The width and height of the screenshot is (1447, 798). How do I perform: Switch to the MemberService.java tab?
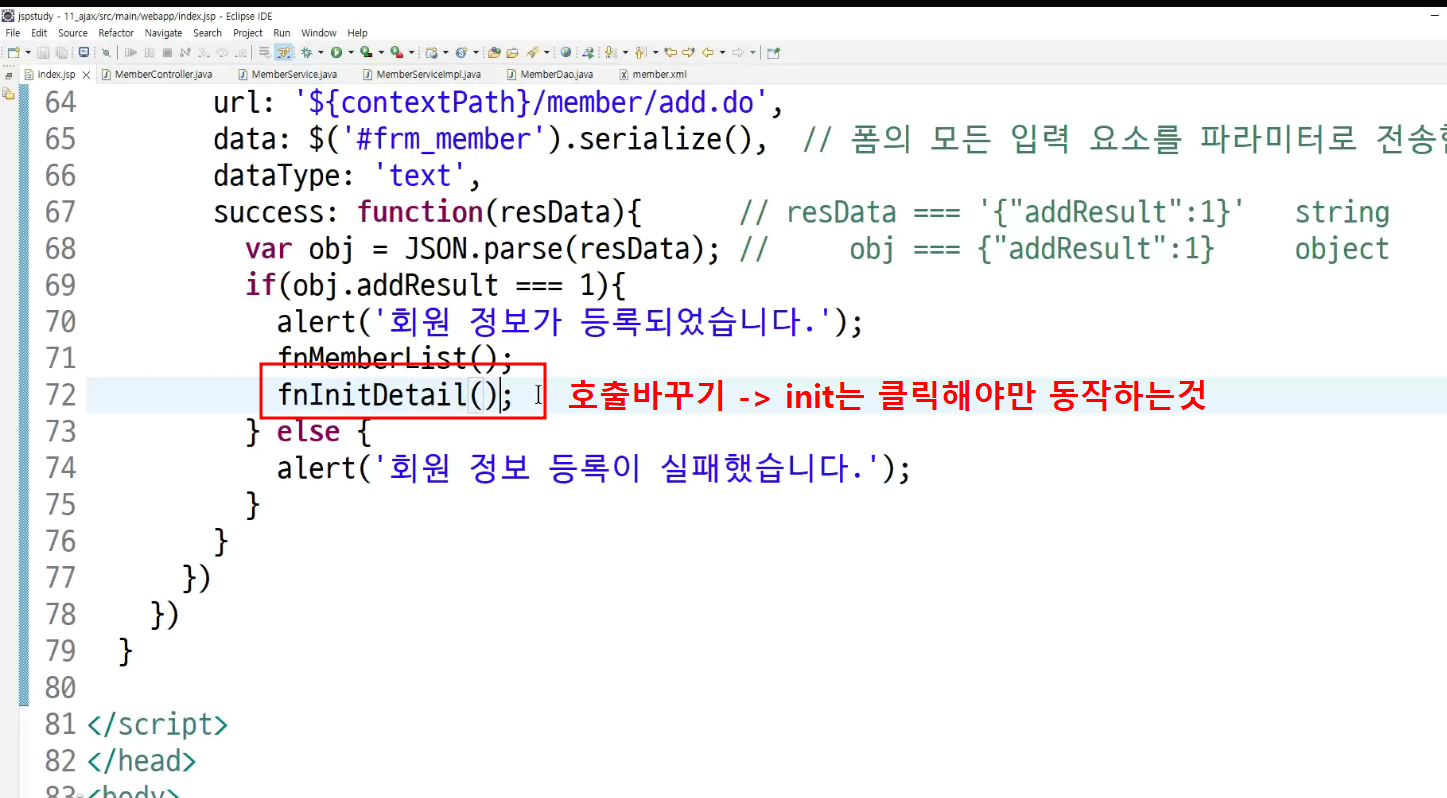(294, 74)
